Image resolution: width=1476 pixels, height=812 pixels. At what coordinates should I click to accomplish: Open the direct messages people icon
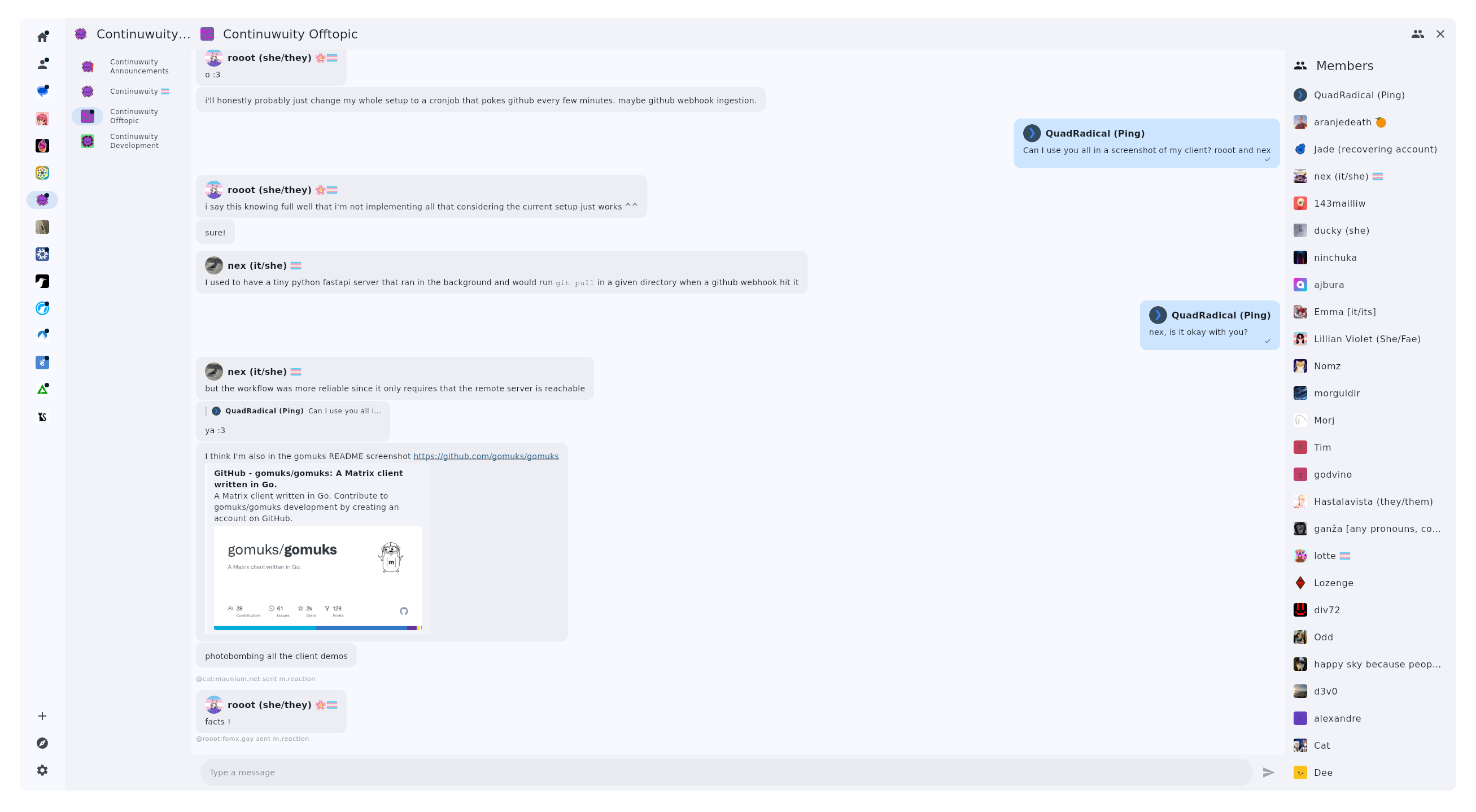click(42, 64)
